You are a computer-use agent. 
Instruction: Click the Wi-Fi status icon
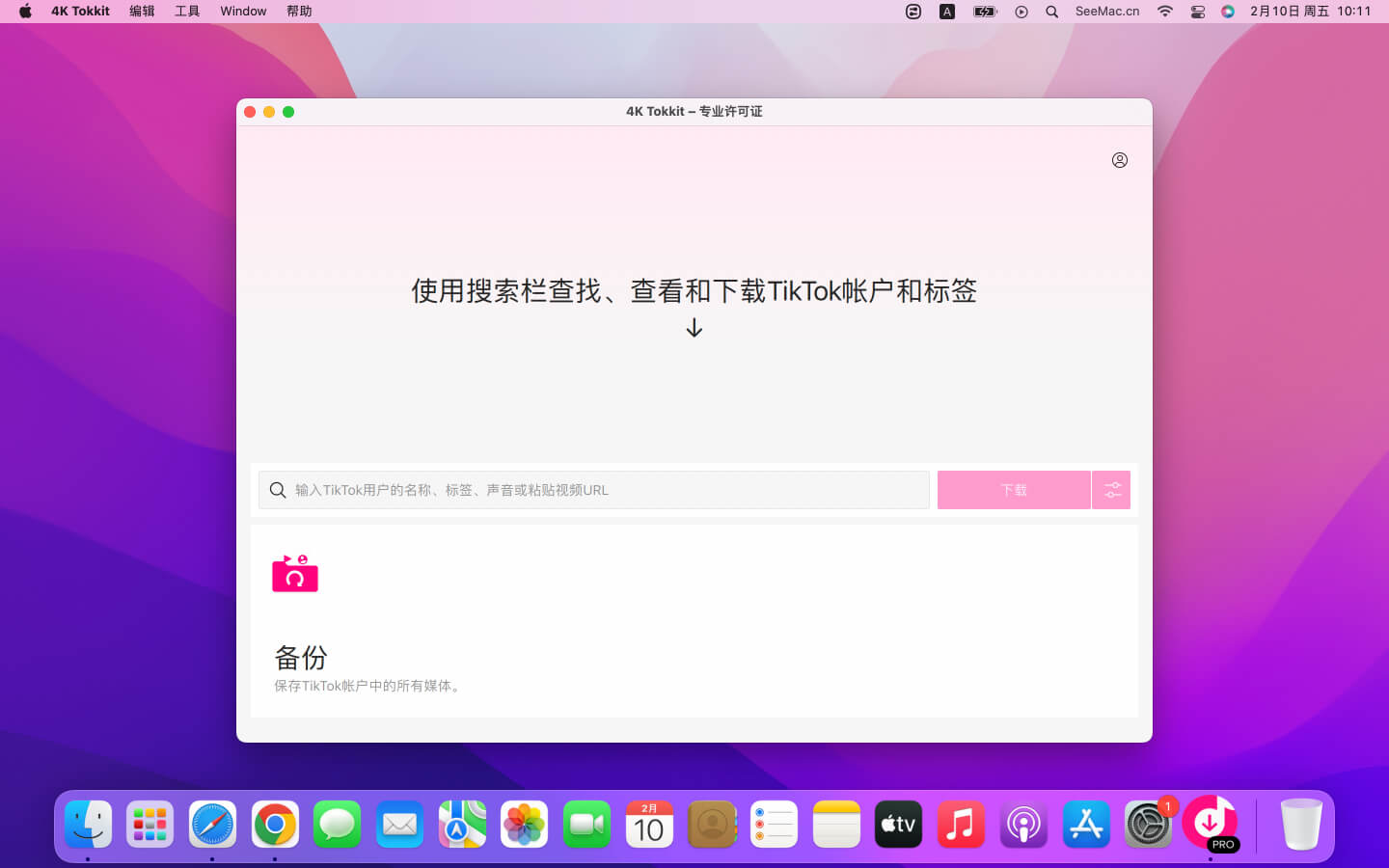tap(1165, 12)
